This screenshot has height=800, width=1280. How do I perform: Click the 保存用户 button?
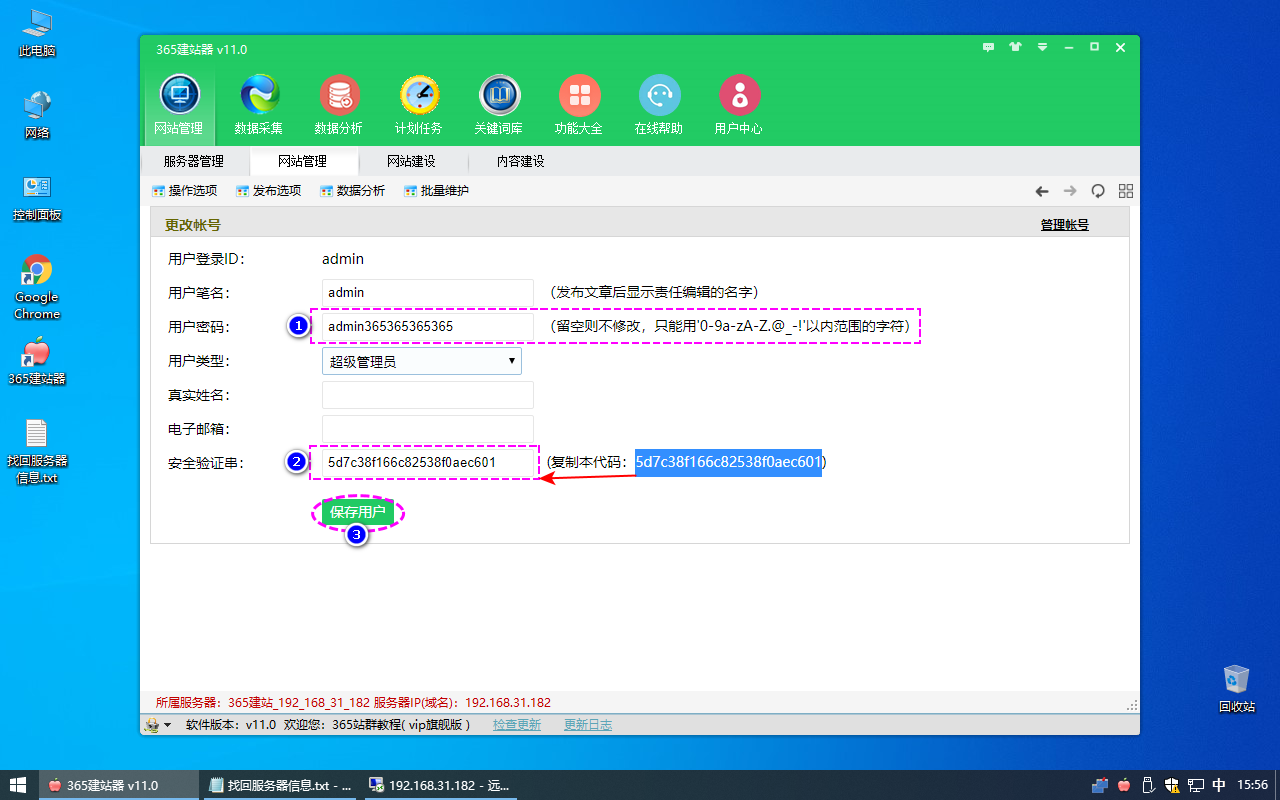click(x=358, y=512)
